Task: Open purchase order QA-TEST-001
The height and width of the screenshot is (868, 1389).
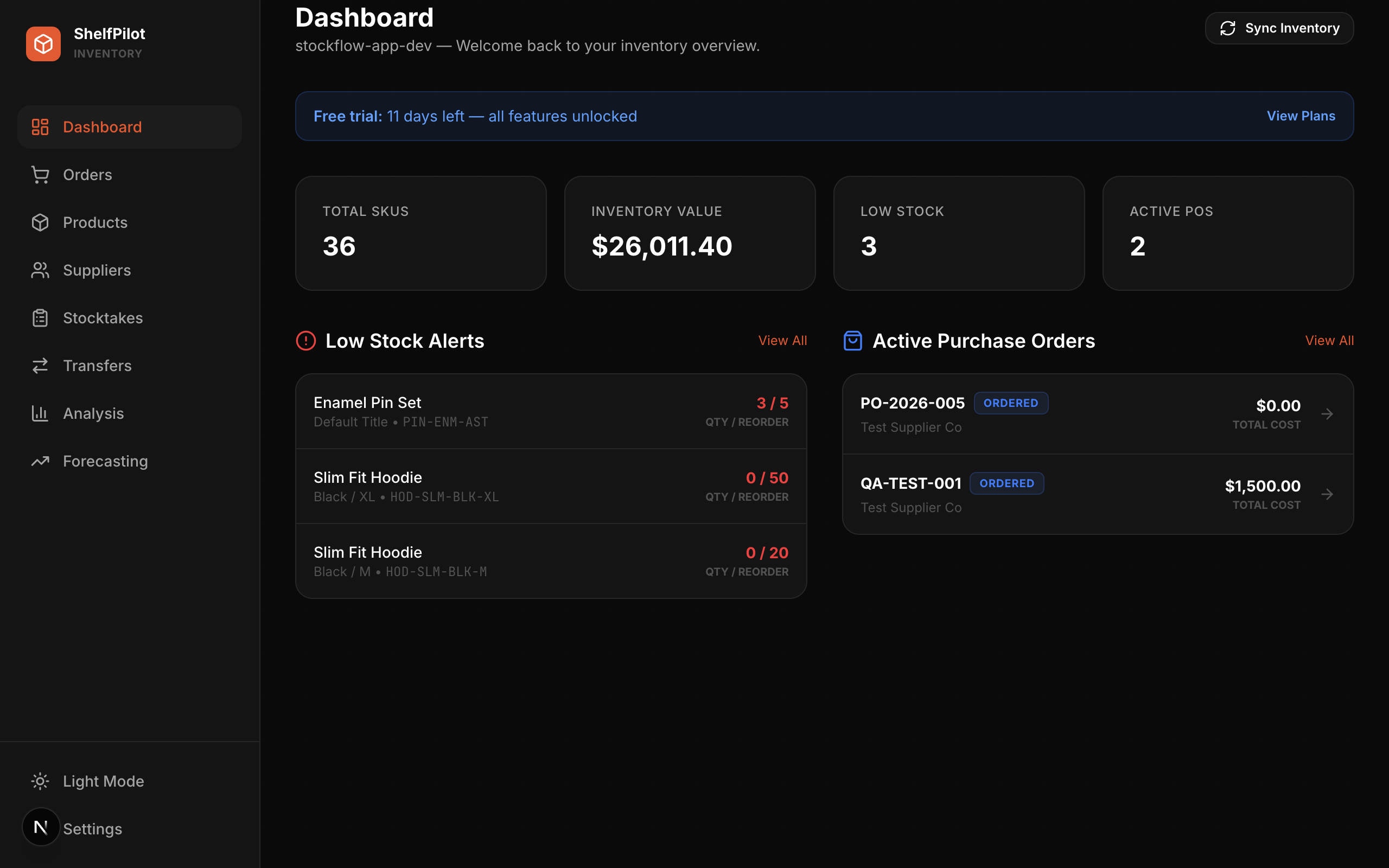Action: point(1098,494)
